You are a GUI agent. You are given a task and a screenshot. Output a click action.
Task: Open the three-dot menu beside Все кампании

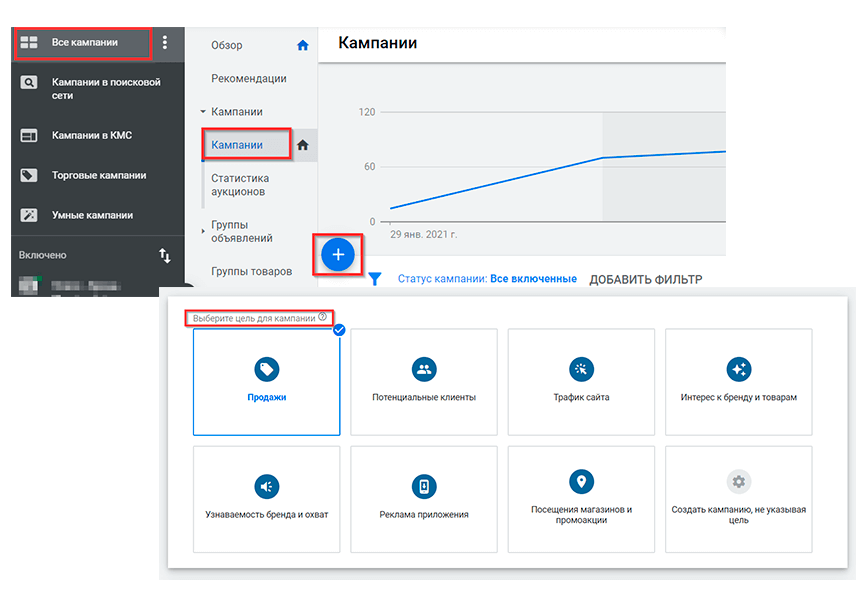pyautogui.click(x=165, y=43)
